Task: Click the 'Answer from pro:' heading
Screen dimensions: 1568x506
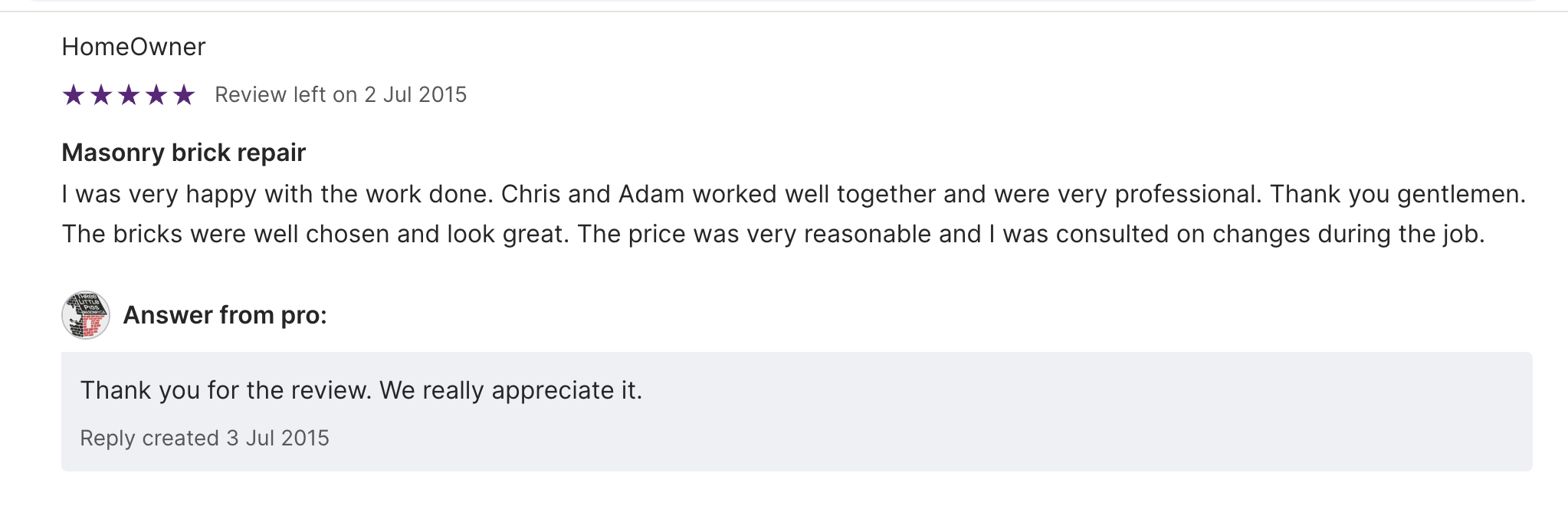Action: coord(225,315)
